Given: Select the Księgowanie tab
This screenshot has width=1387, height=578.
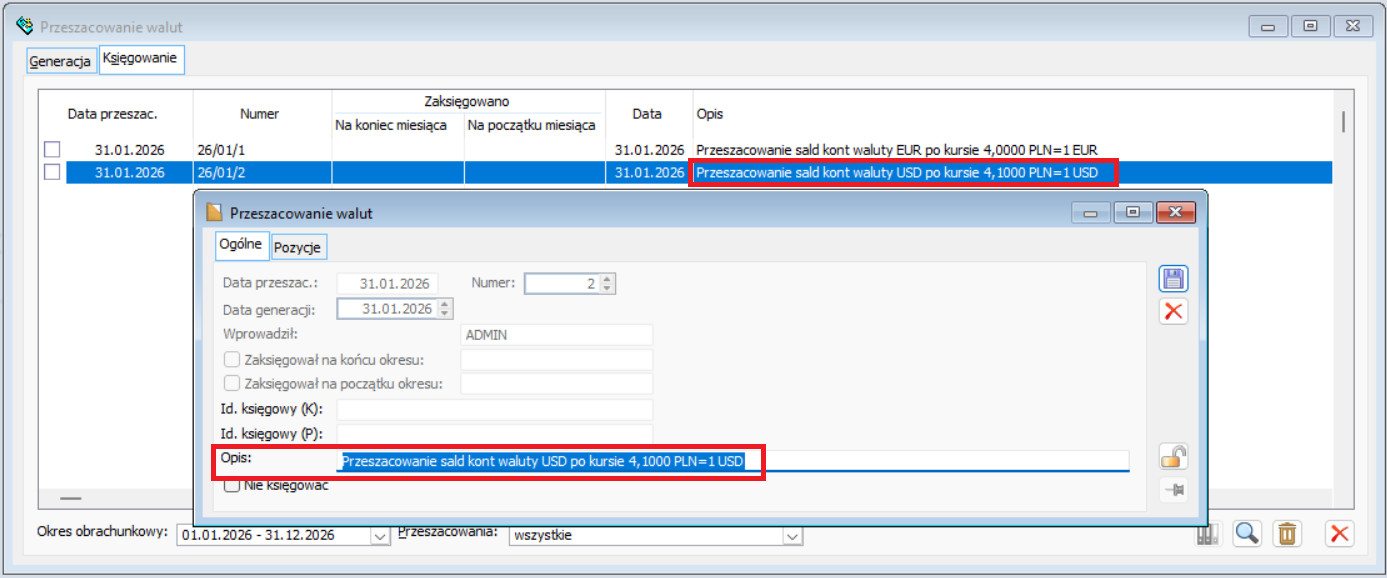Looking at the screenshot, I should 140,59.
